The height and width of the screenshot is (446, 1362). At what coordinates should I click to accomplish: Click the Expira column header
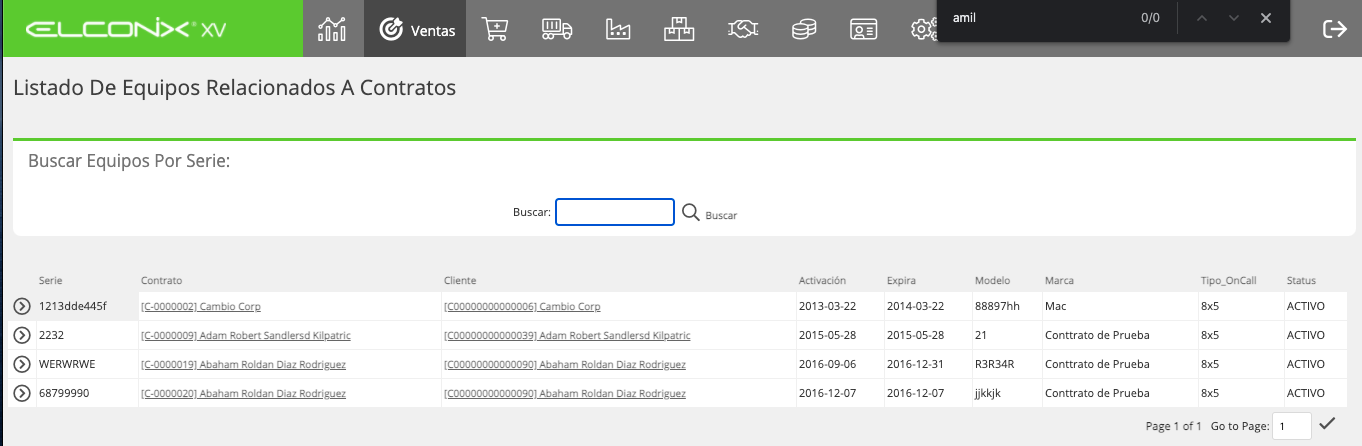tap(901, 281)
